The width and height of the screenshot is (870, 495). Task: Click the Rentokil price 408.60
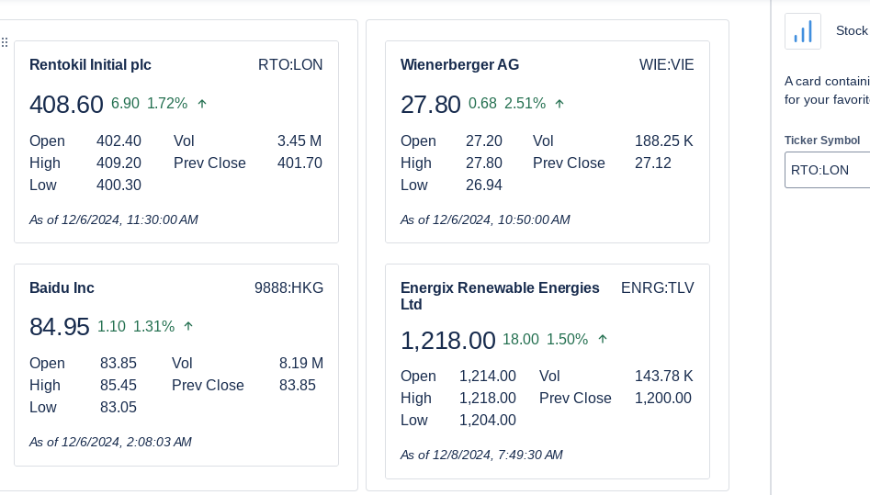click(66, 104)
